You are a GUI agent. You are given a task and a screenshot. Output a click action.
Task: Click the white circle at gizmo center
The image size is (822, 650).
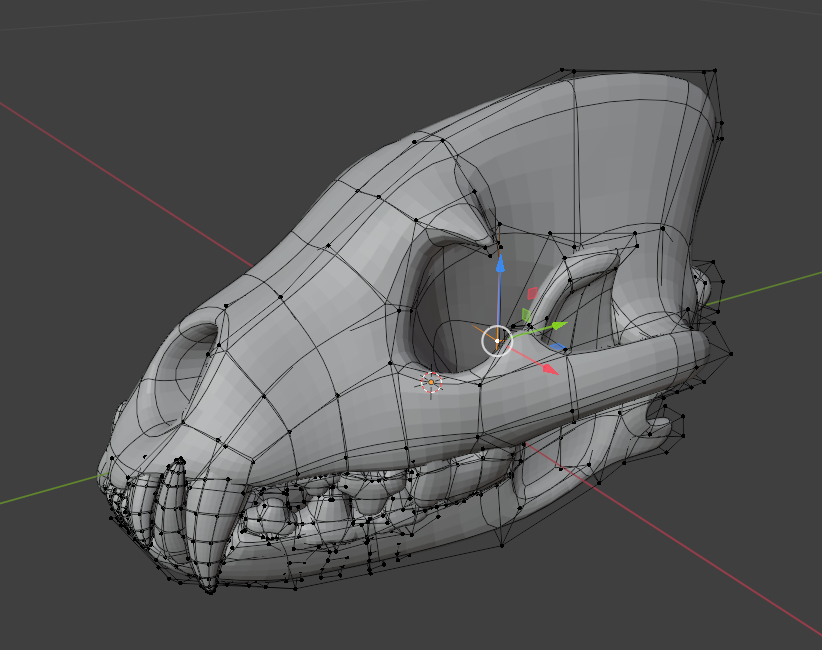coord(497,341)
